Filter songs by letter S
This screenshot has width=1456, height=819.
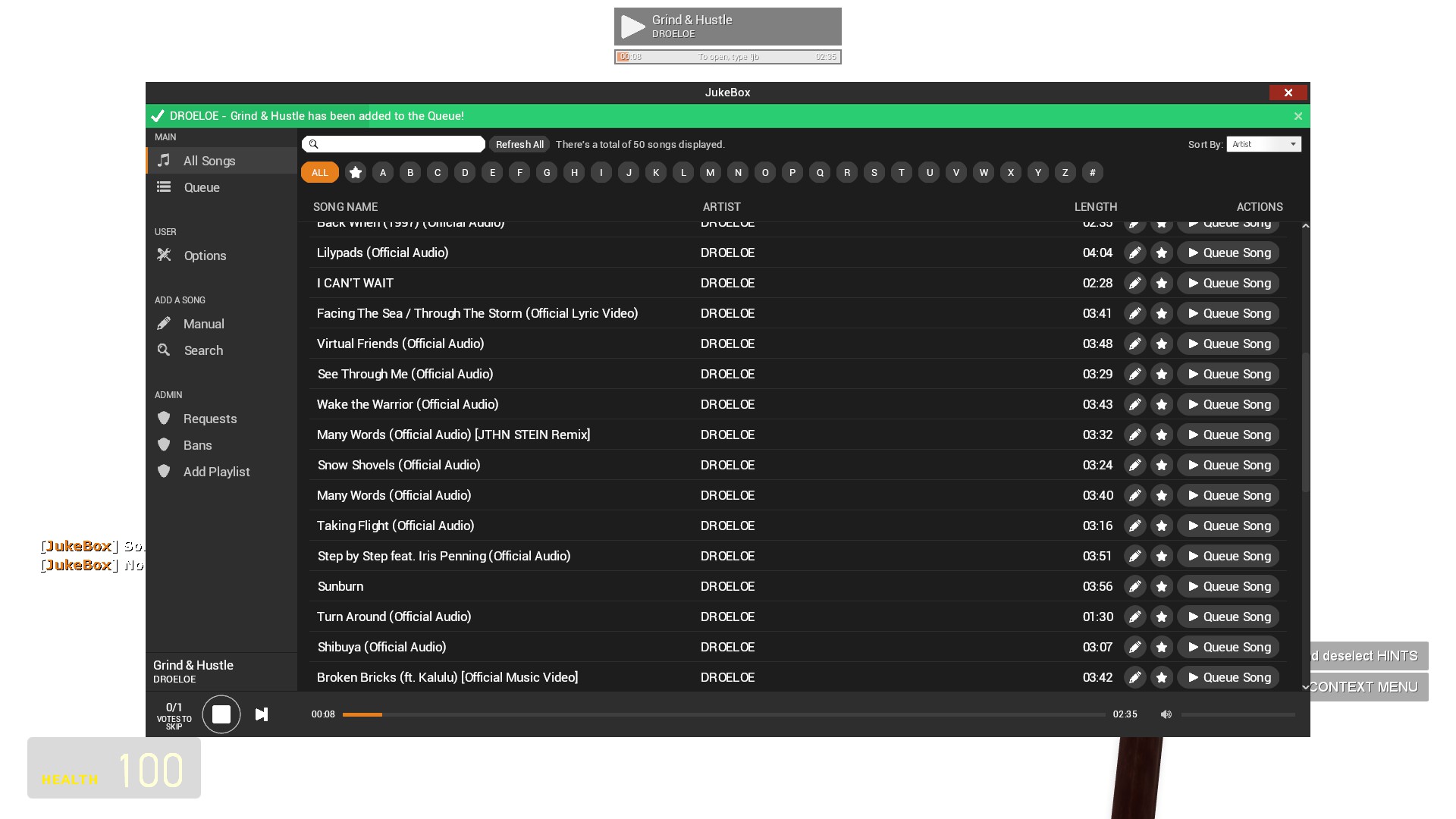pos(874,172)
